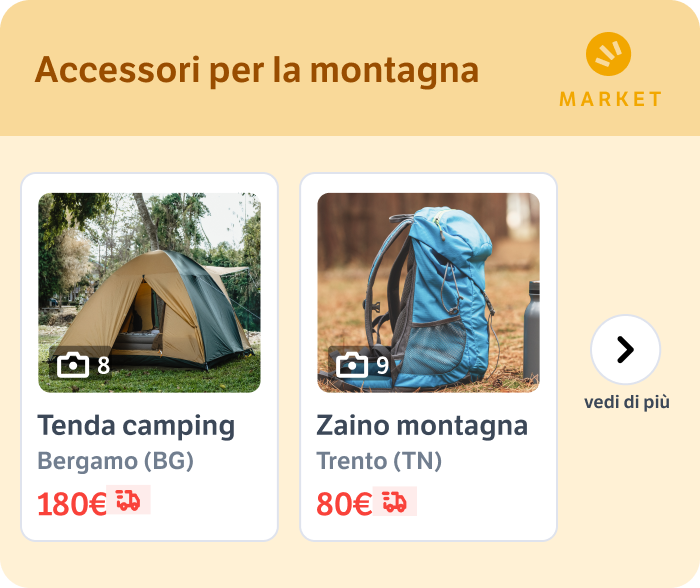700x588 pixels.
Task: Select the 'Tenda camping' title
Action: [x=136, y=425]
